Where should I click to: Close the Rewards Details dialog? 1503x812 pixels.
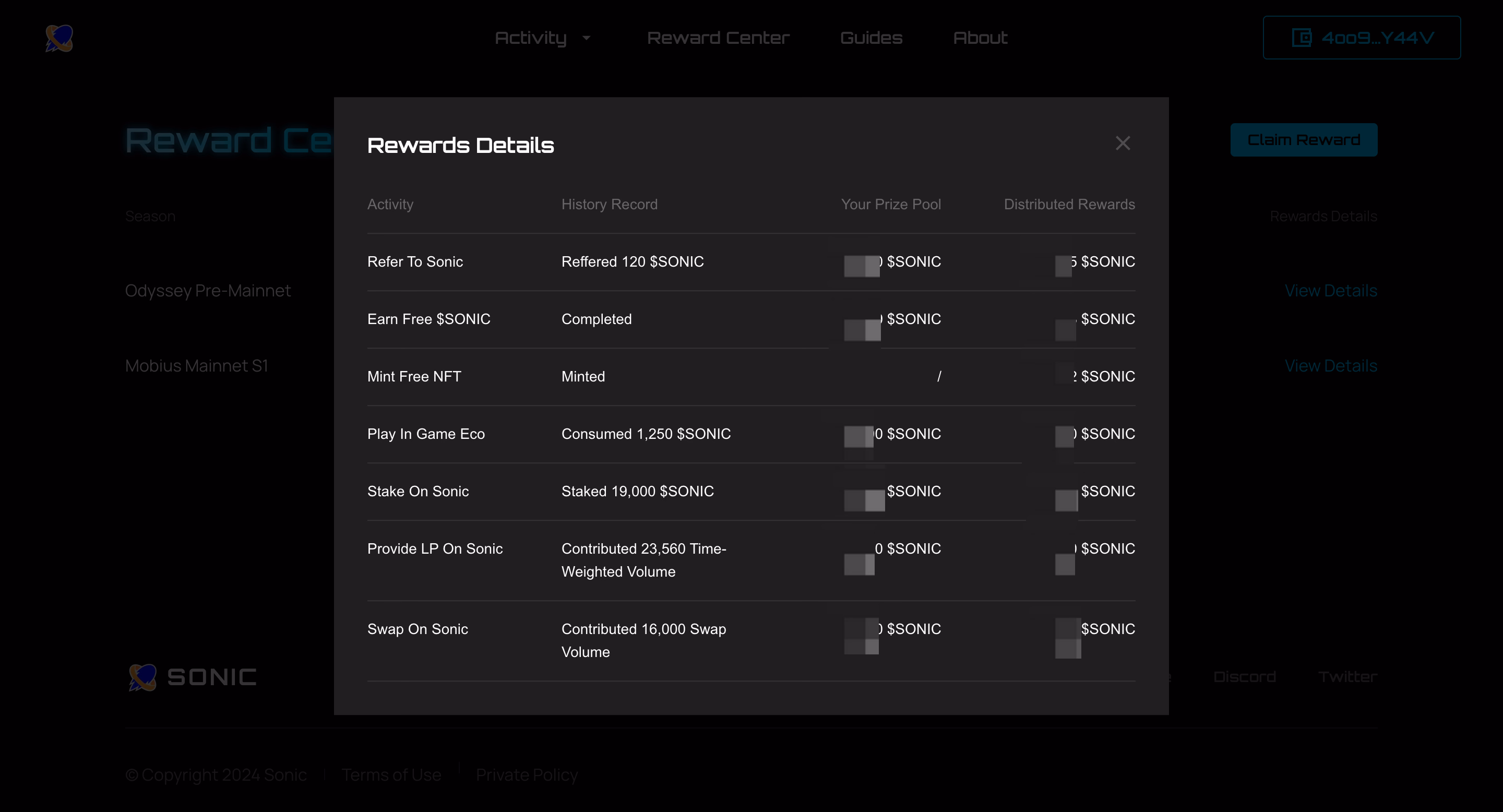click(x=1123, y=144)
